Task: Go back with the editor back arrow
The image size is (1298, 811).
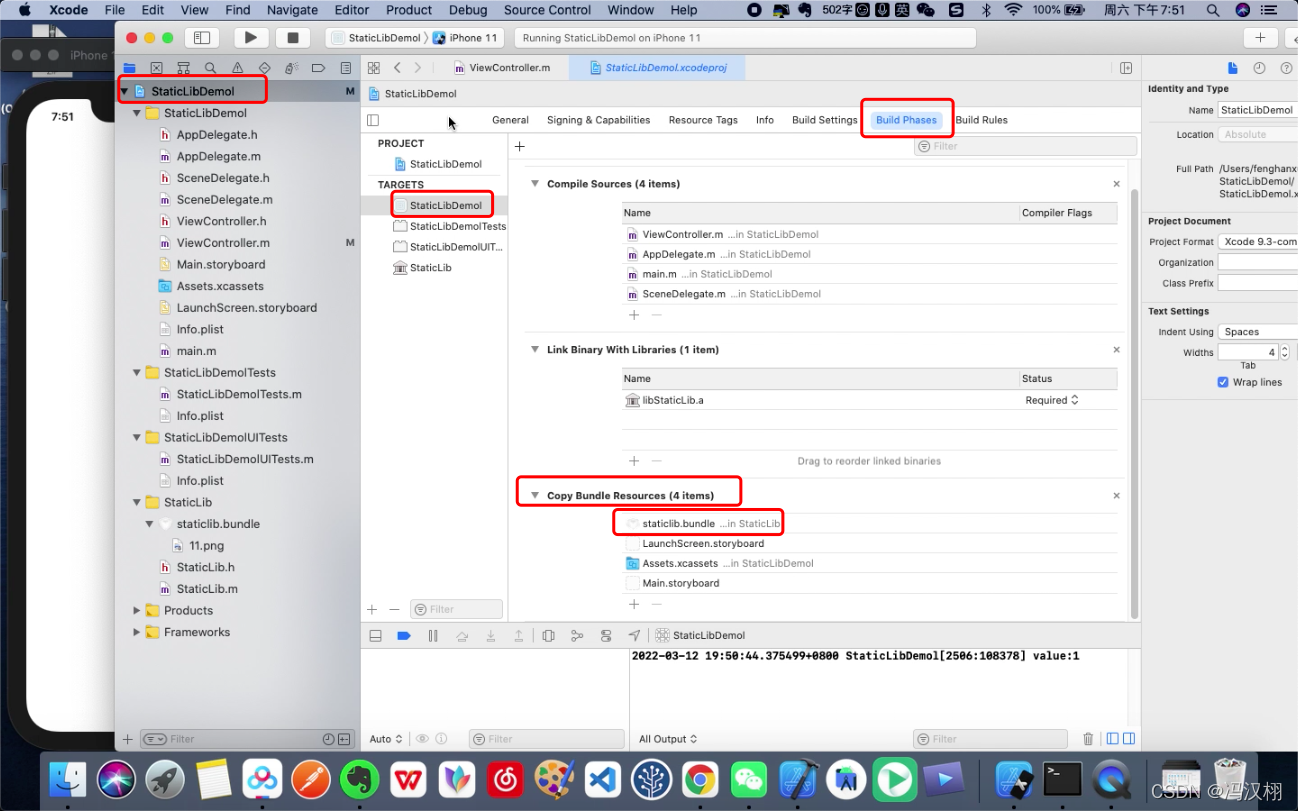Action: [397, 68]
